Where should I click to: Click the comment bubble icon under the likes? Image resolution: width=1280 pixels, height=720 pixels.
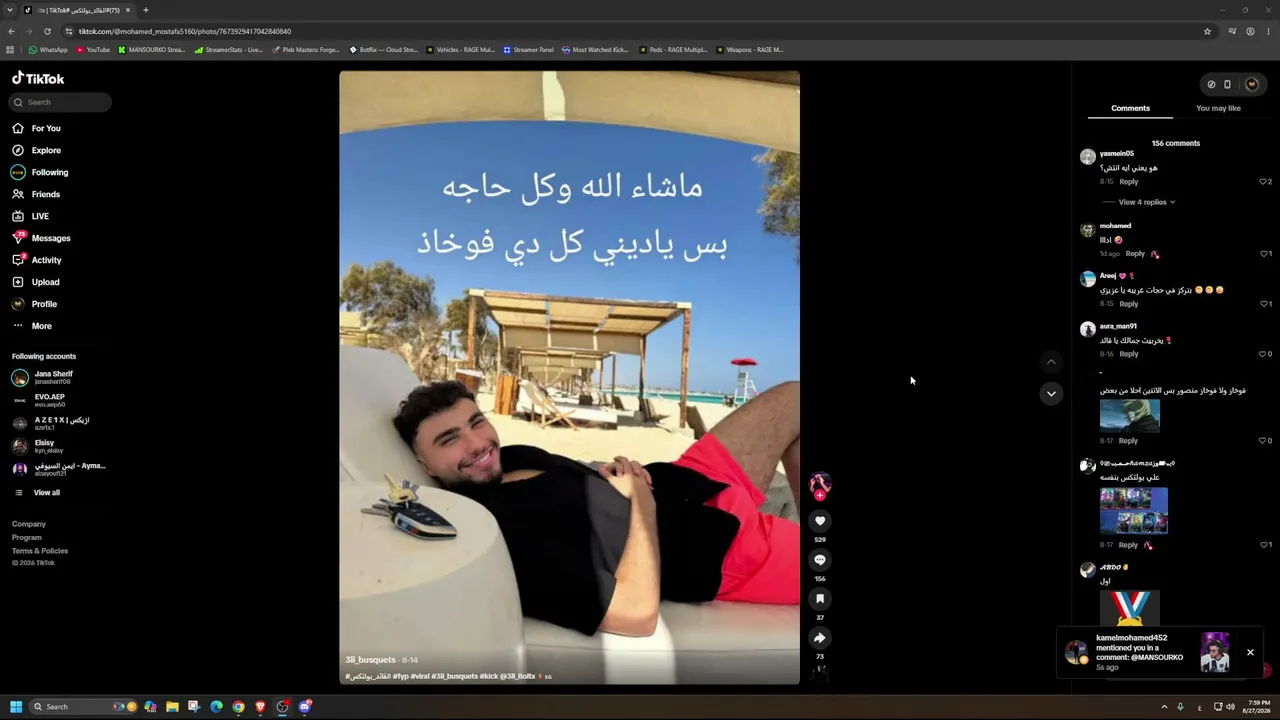point(820,560)
